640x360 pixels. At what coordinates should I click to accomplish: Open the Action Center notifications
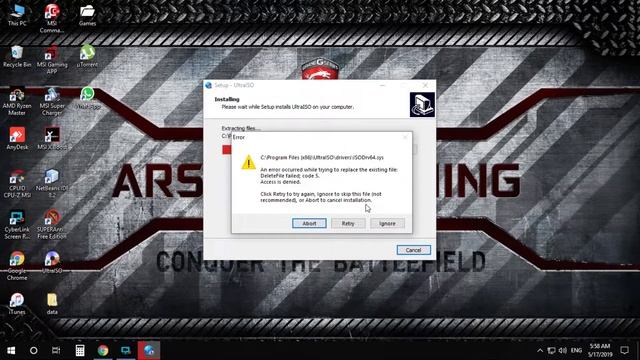[624, 350]
